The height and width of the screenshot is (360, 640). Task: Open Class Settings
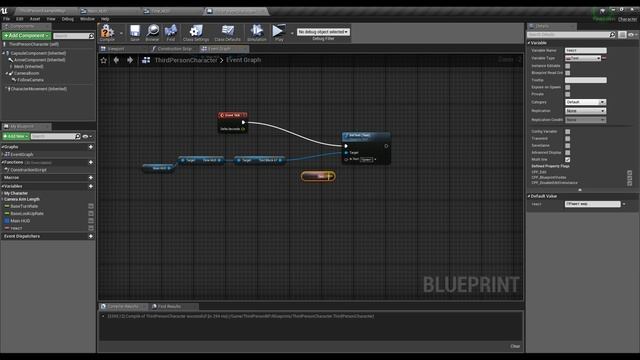[x=196, y=33]
